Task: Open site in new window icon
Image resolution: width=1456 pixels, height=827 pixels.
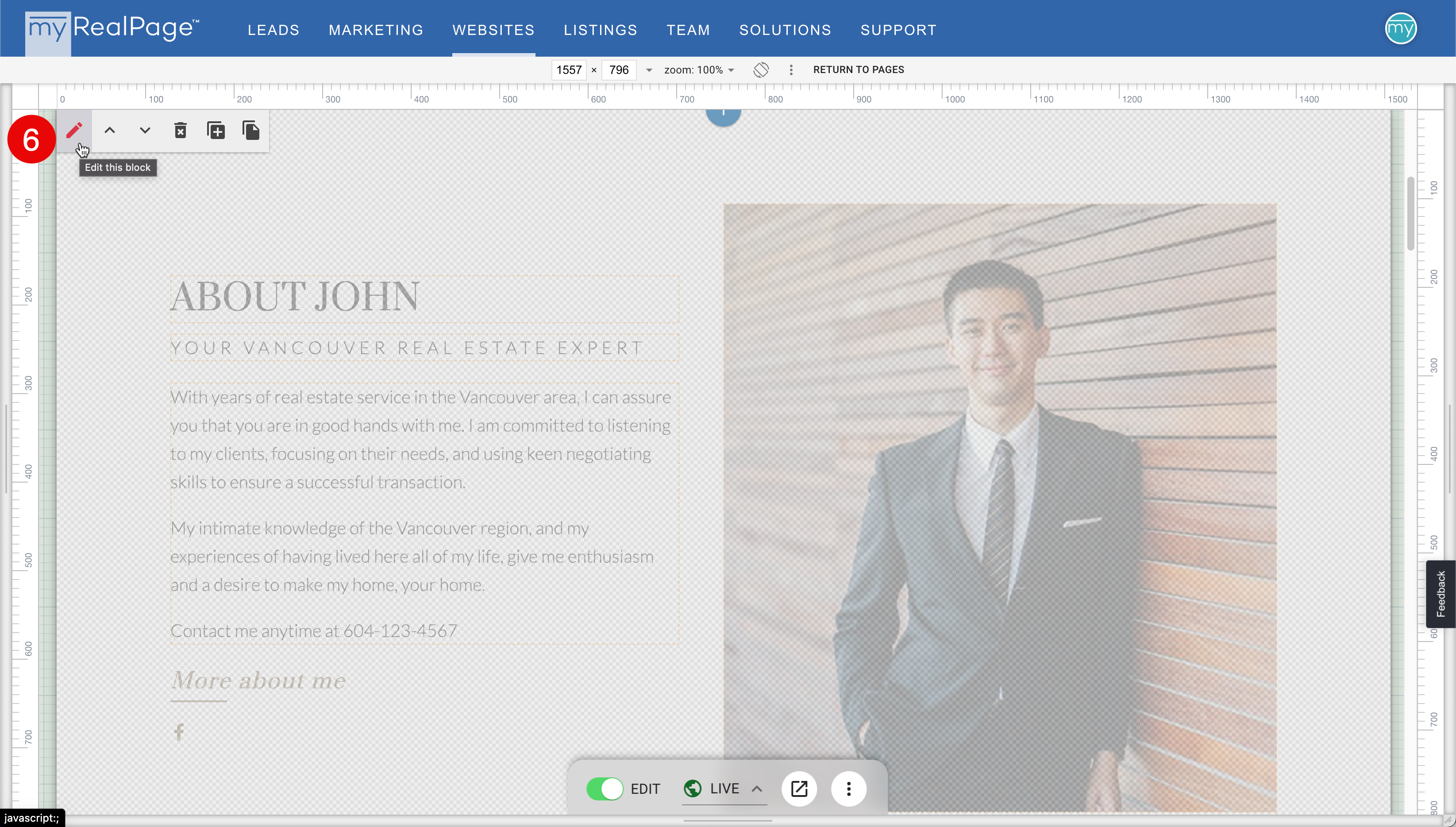Action: click(x=799, y=789)
